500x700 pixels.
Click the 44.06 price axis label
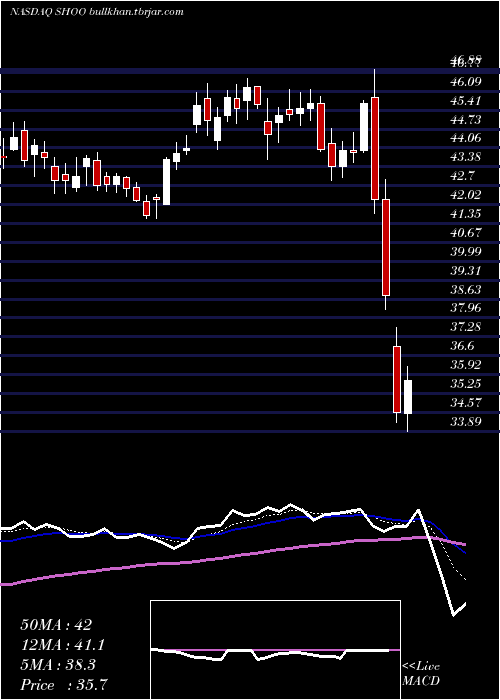466,138
